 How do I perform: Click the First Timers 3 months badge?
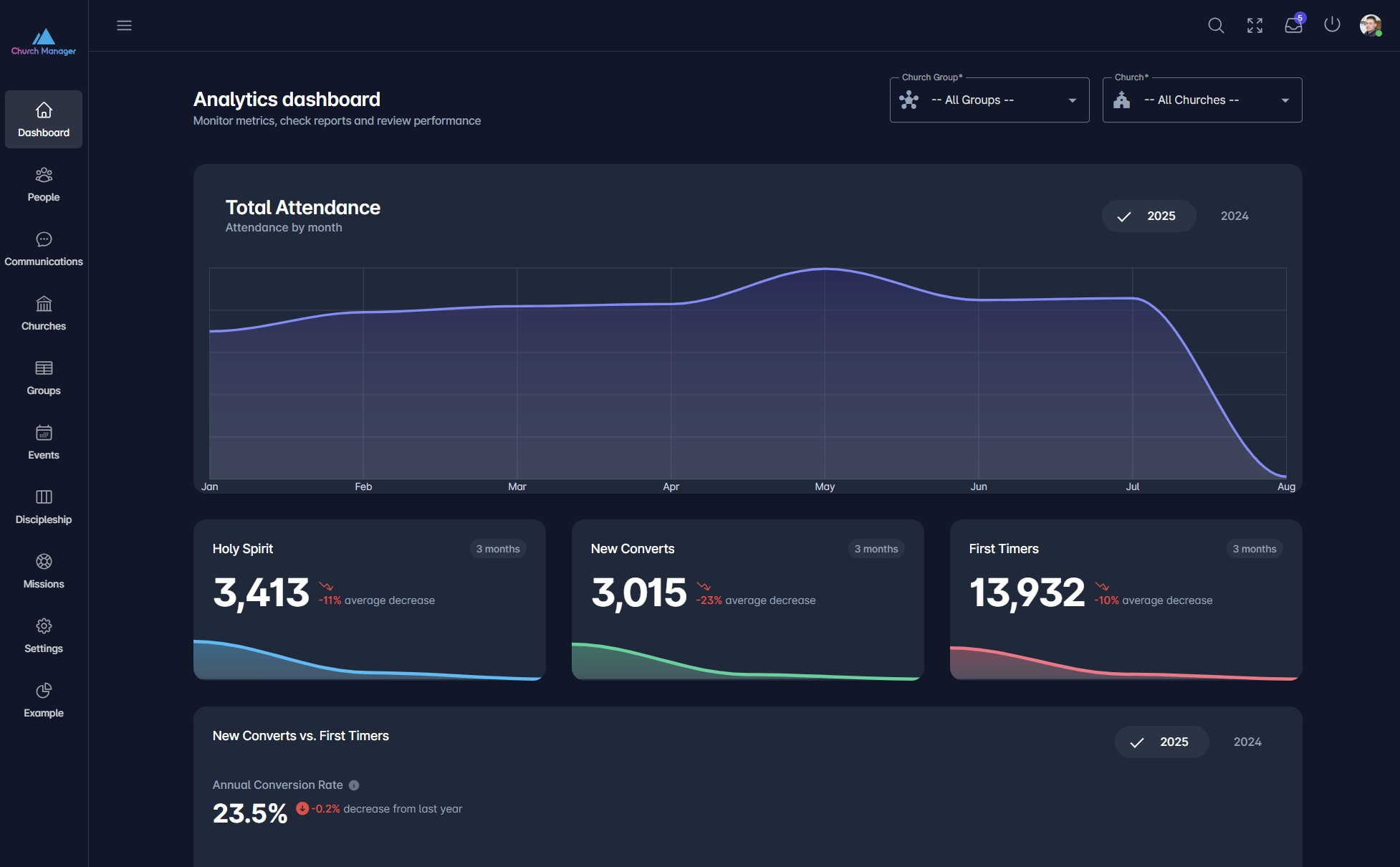pyautogui.click(x=1255, y=549)
